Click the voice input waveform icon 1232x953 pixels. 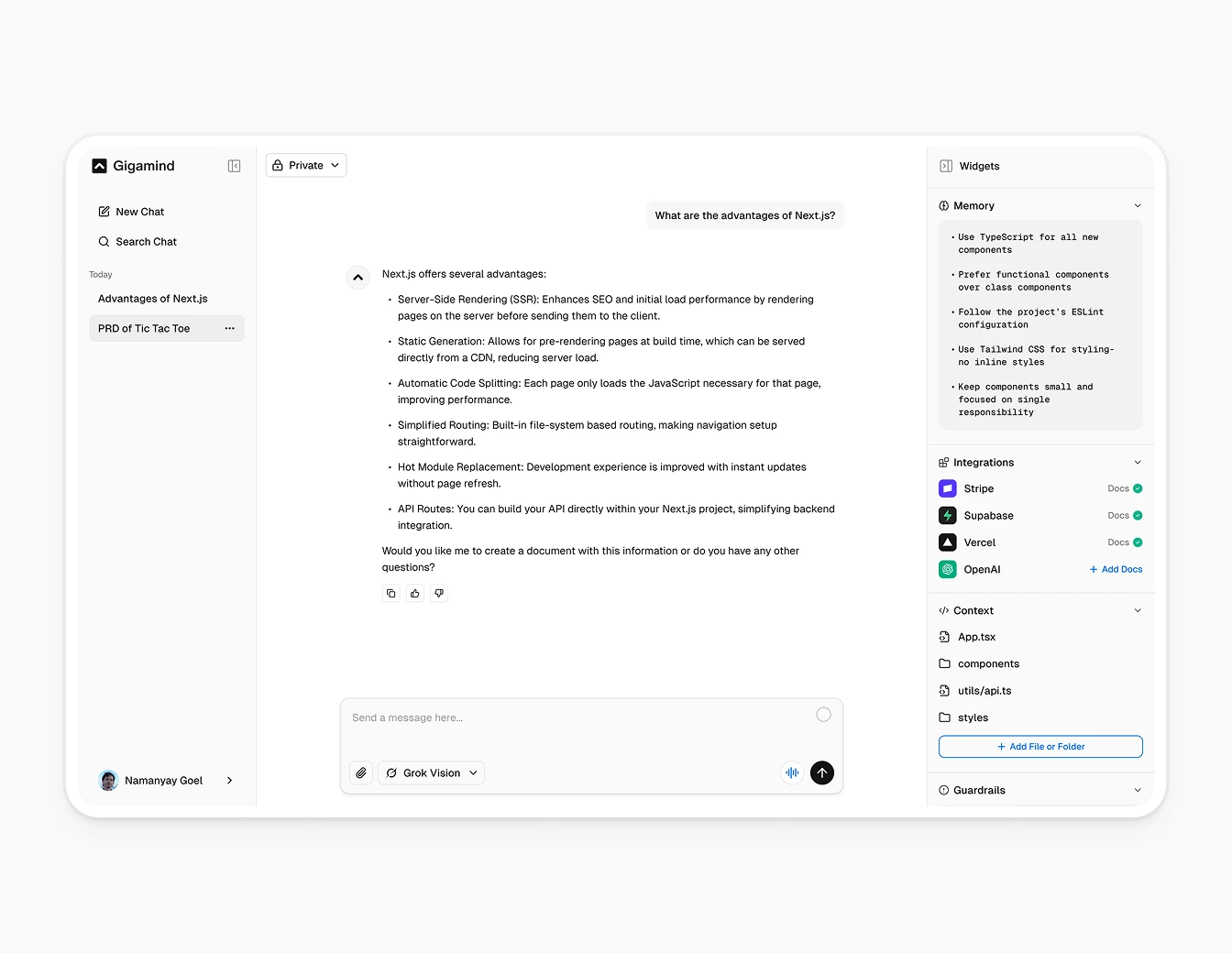791,772
